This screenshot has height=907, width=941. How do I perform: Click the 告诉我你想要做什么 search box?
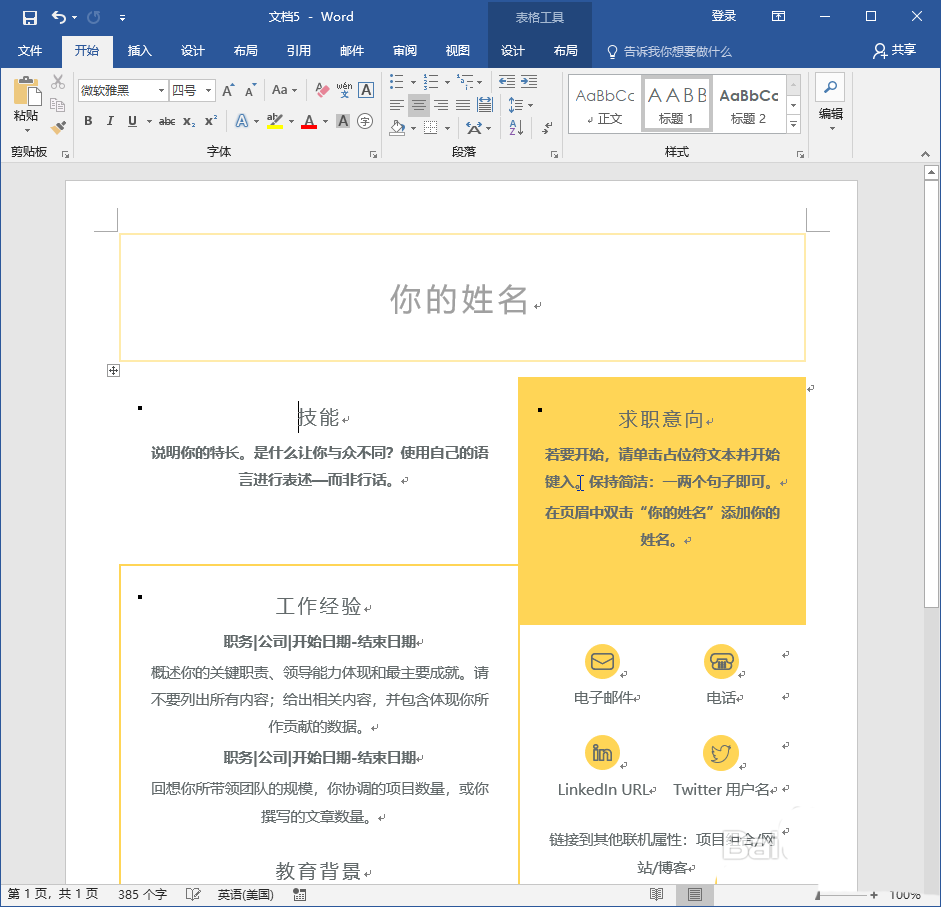point(677,51)
